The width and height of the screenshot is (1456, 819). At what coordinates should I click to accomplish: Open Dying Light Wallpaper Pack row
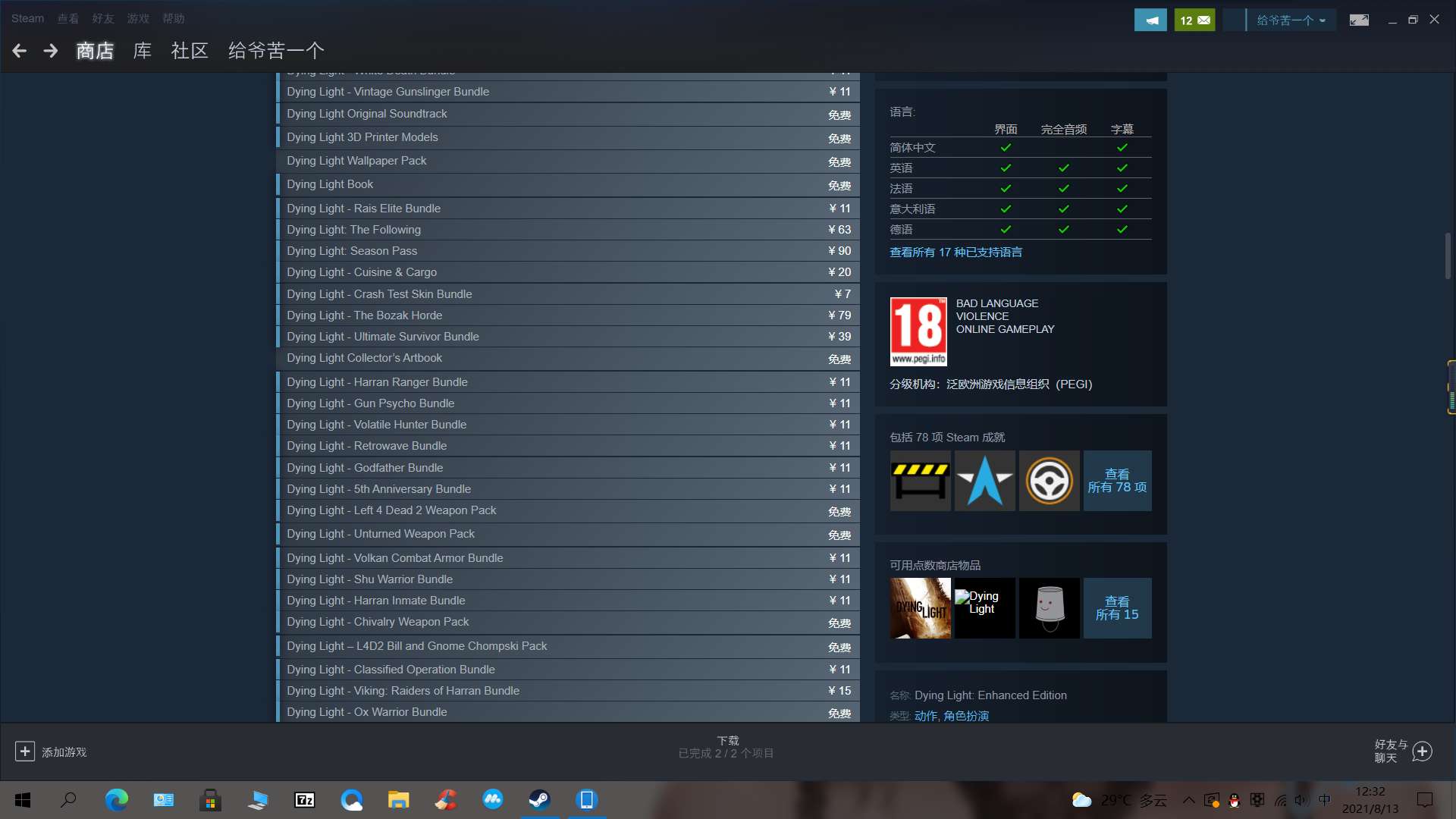(568, 162)
